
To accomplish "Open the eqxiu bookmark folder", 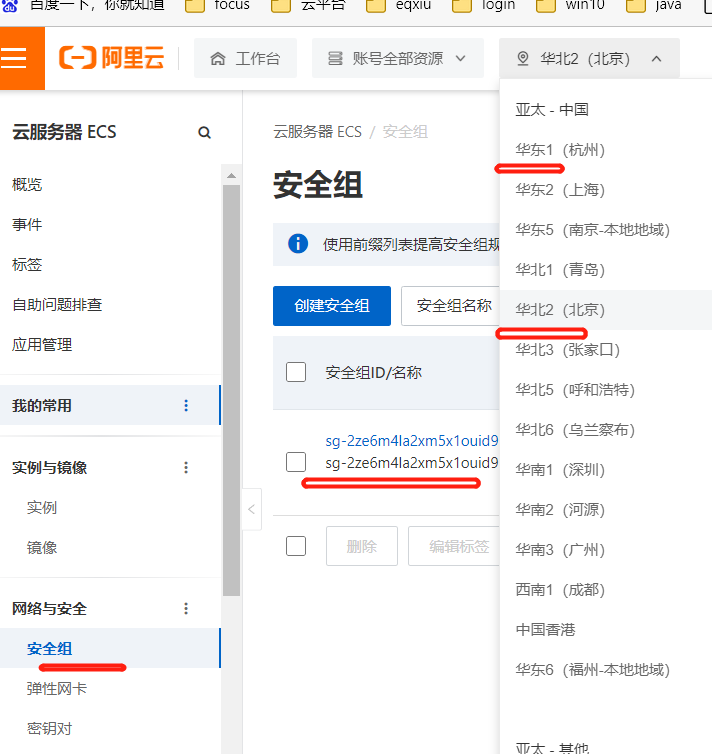I will pyautogui.click(x=399, y=5).
